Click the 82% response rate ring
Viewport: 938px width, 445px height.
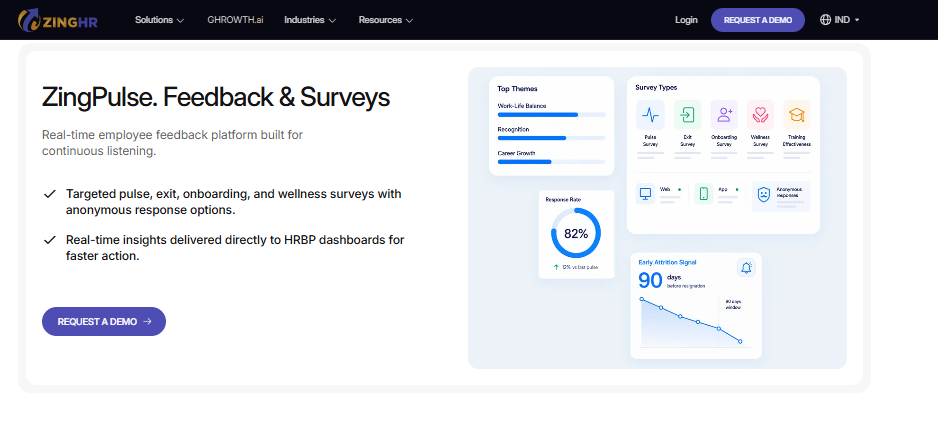click(576, 233)
